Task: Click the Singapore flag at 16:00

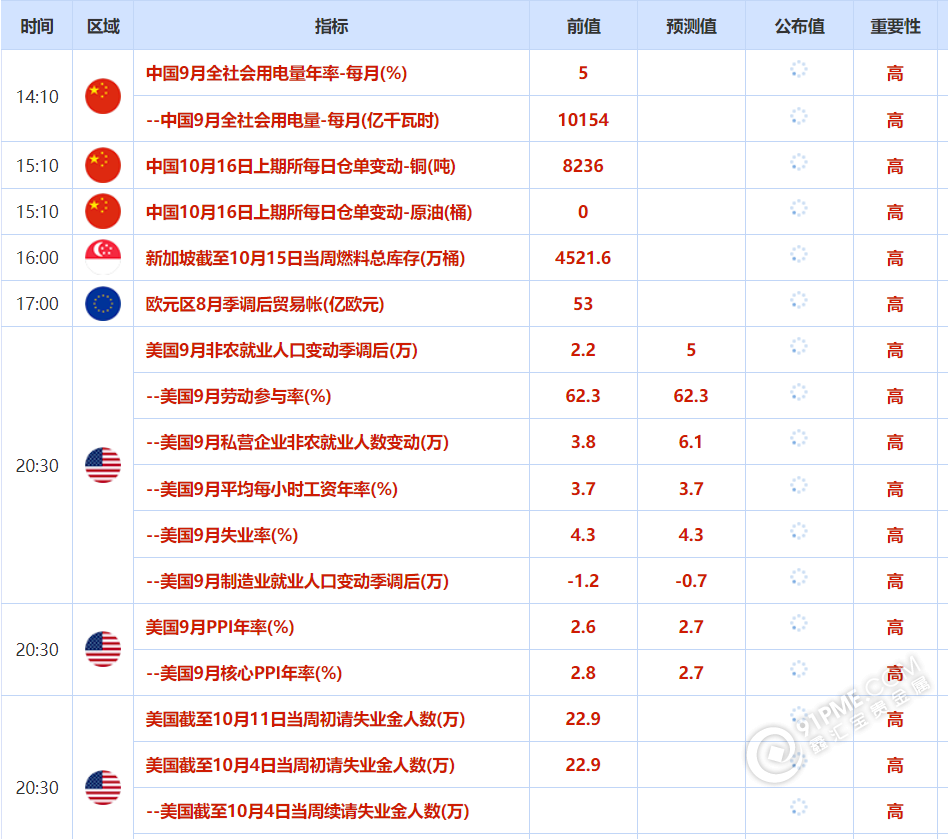Action: 103,258
